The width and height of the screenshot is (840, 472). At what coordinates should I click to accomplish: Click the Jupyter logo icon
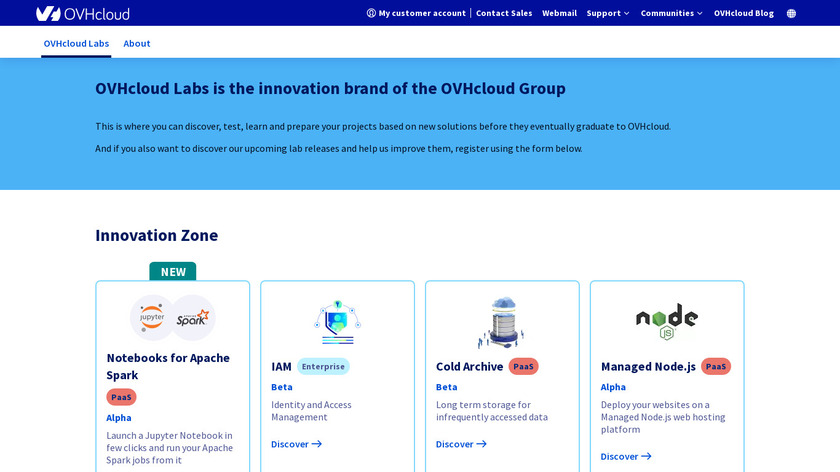[x=152, y=318]
